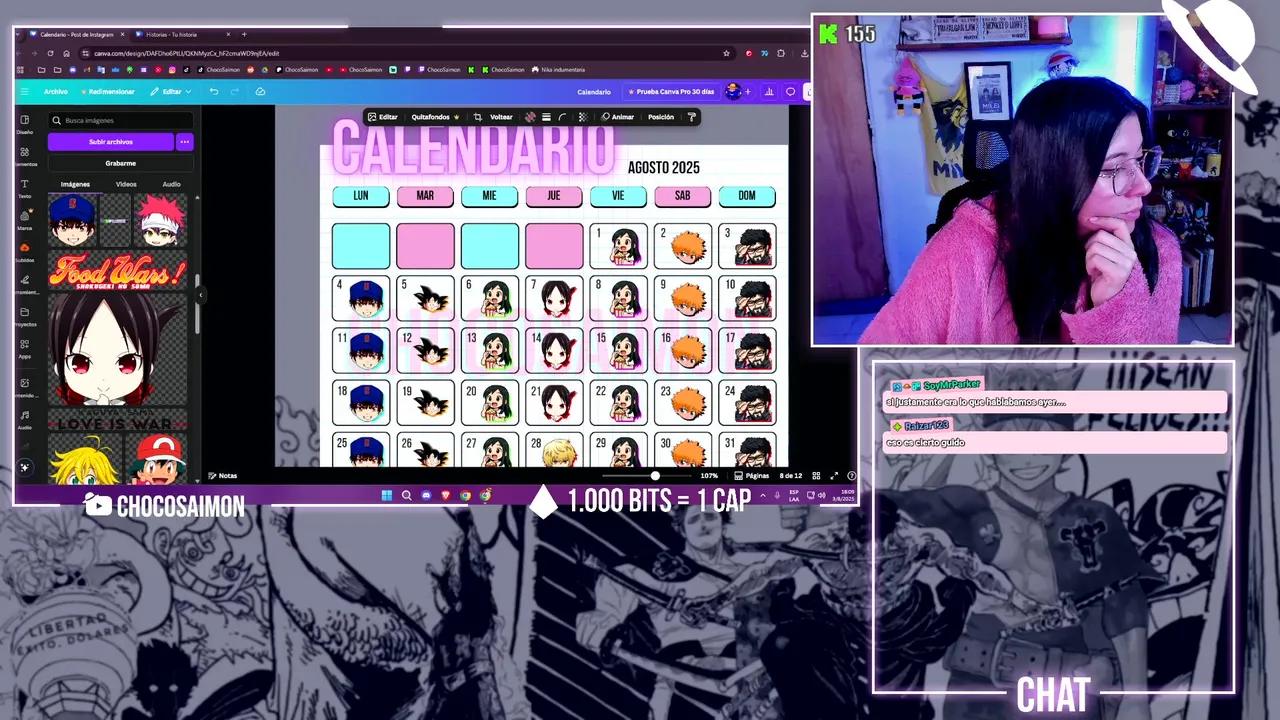
Task: Enter fullscreen presentation mode
Action: coord(834,476)
